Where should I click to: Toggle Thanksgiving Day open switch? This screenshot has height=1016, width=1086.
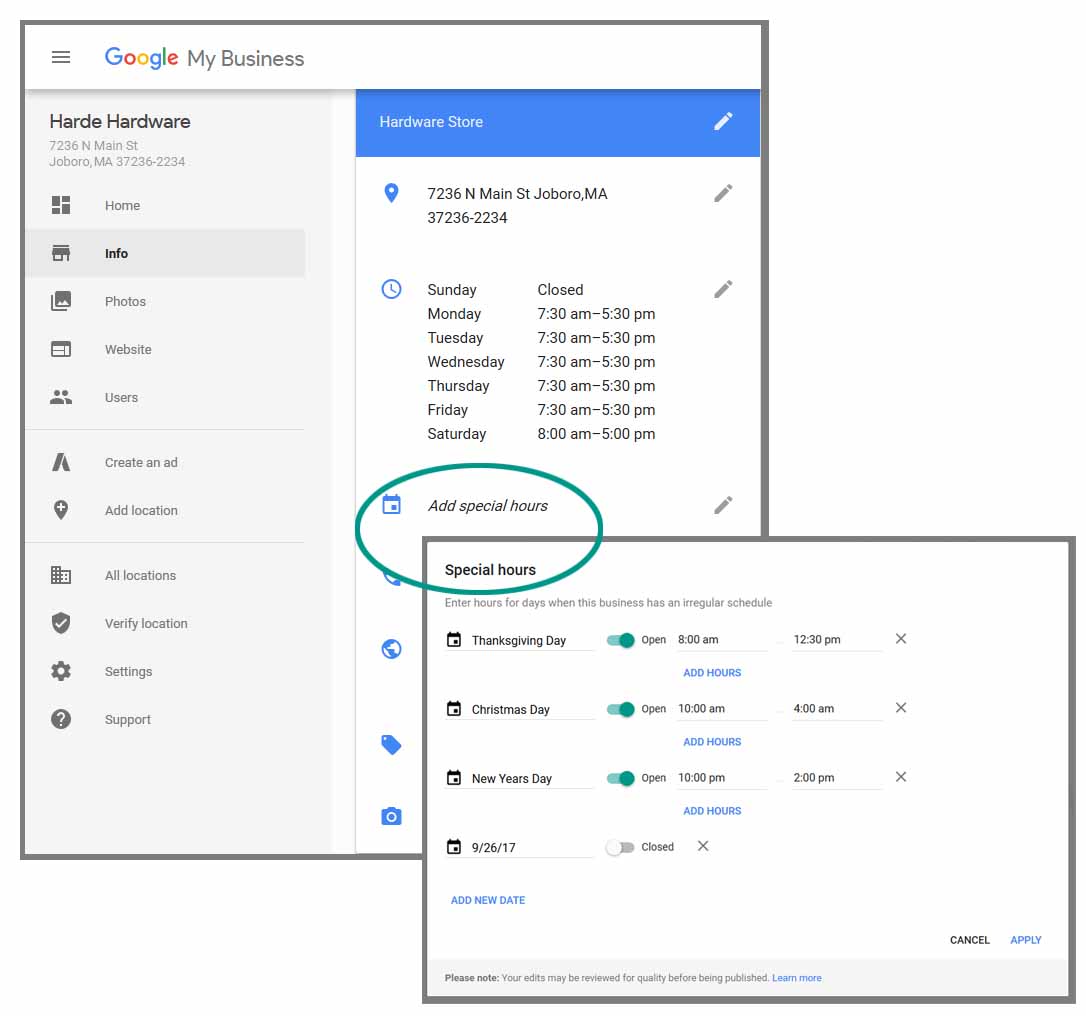click(x=621, y=640)
